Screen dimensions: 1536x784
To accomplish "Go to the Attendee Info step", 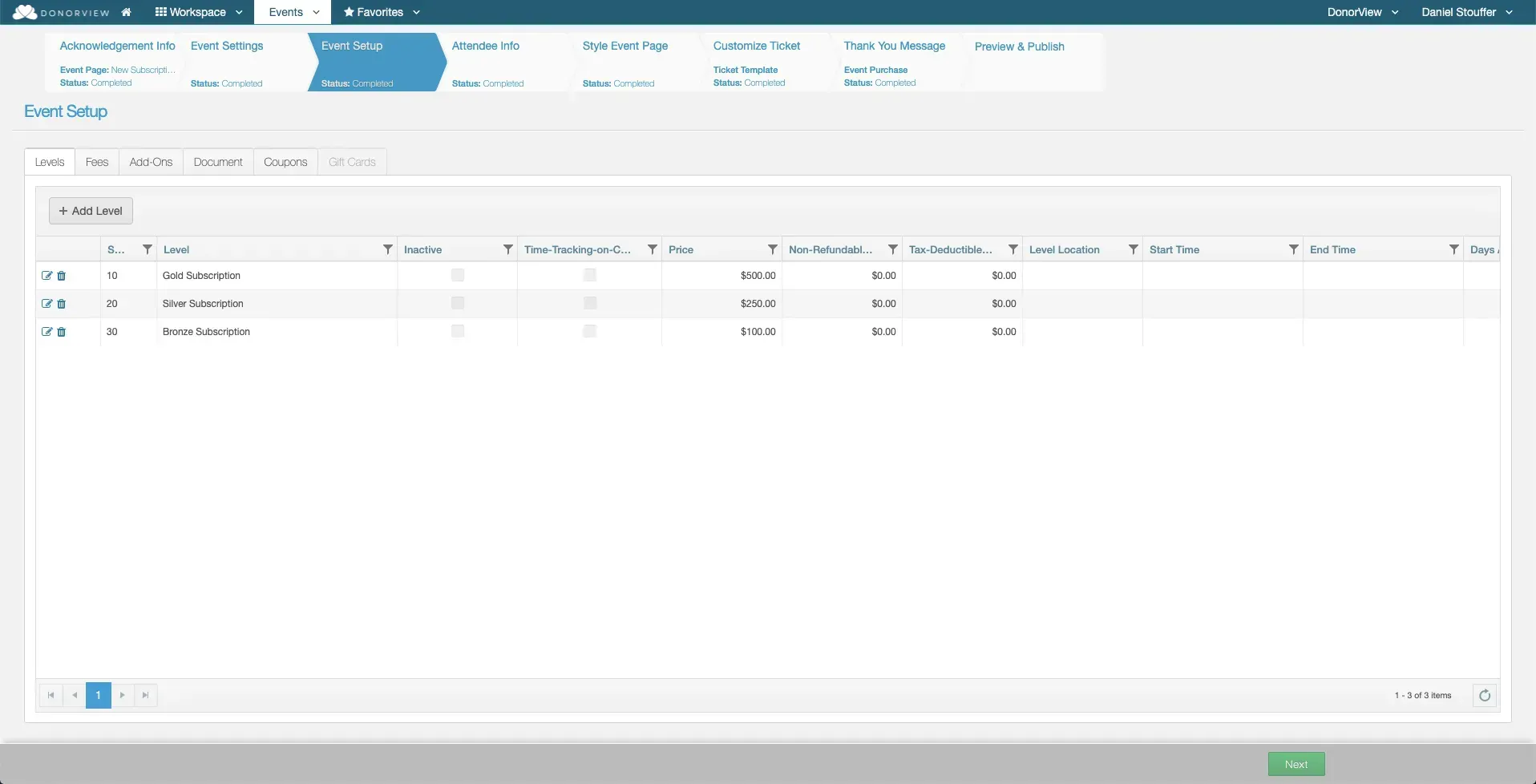I will click(505, 62).
